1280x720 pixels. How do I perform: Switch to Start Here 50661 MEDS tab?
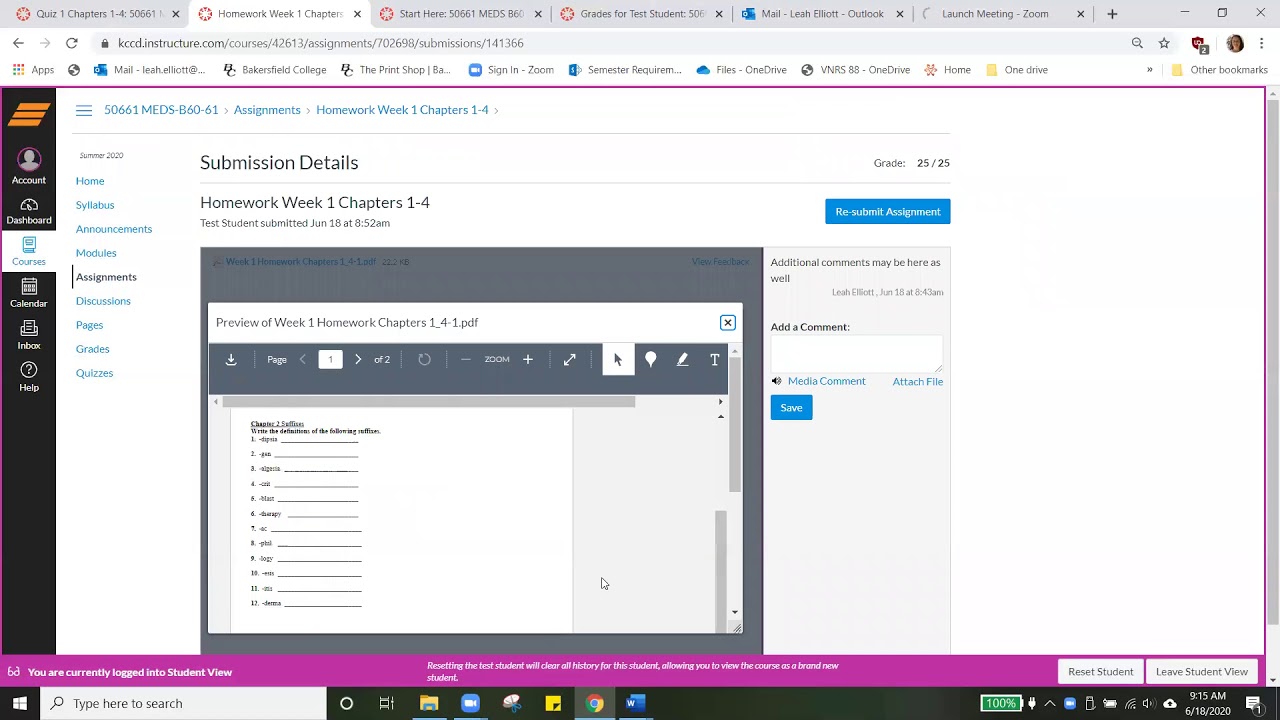click(x=460, y=14)
